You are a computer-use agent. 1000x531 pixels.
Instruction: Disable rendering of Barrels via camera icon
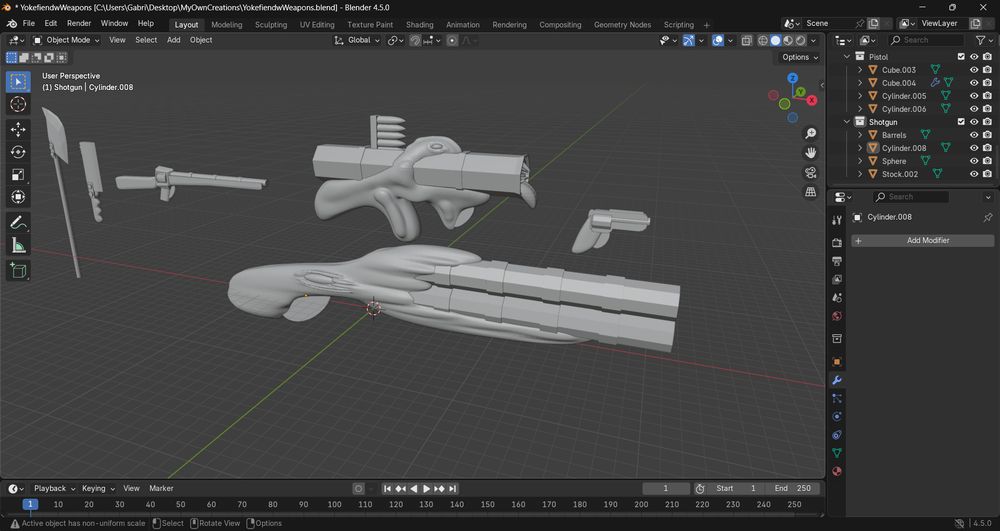click(x=987, y=135)
